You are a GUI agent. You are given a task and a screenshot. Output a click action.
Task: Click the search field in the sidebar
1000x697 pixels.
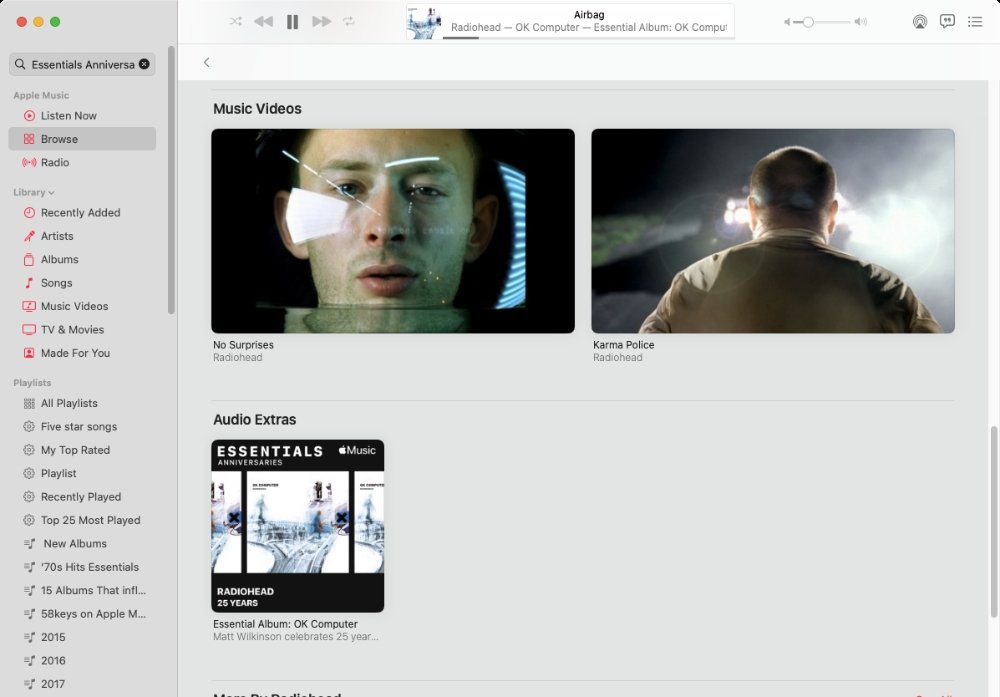[x=82, y=64]
